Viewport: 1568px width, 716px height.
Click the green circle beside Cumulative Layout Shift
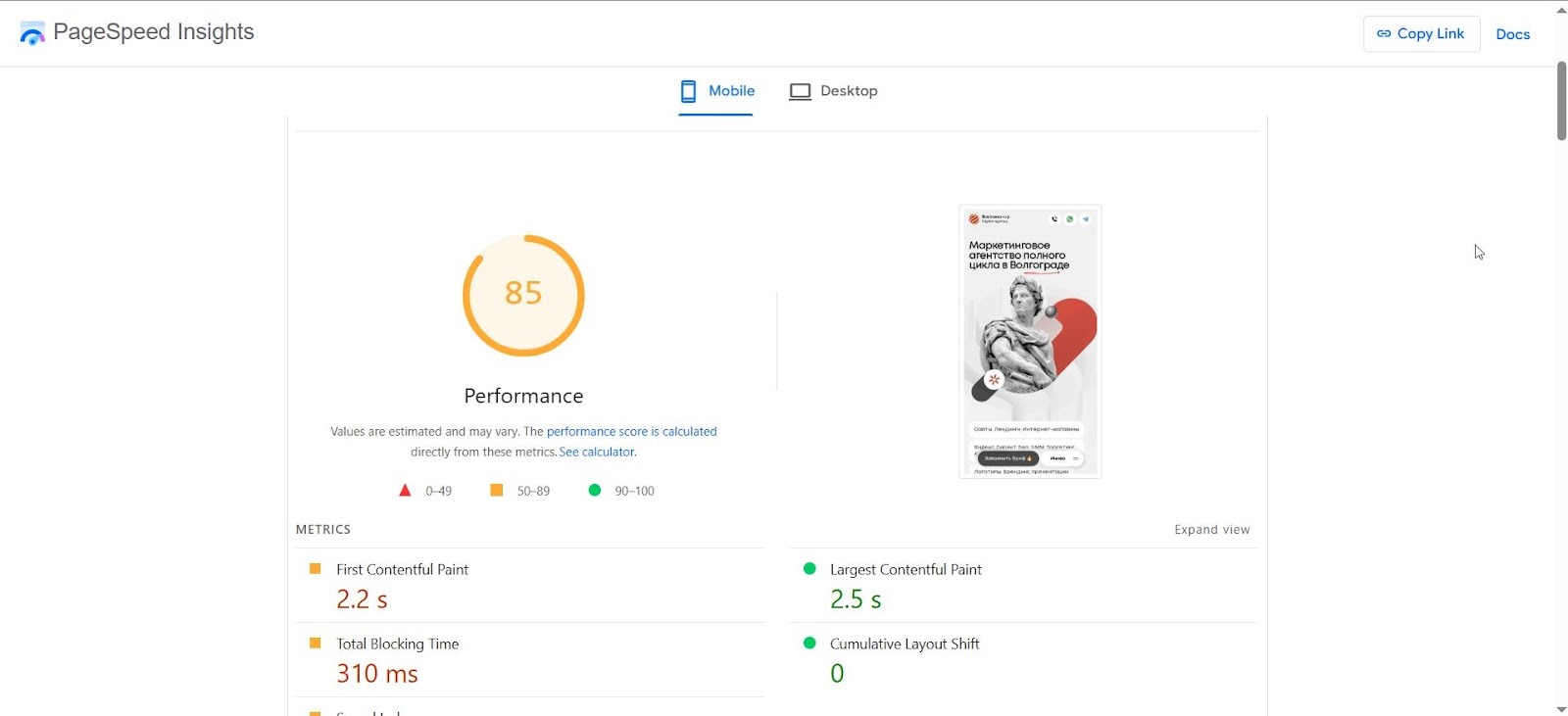pyautogui.click(x=809, y=644)
